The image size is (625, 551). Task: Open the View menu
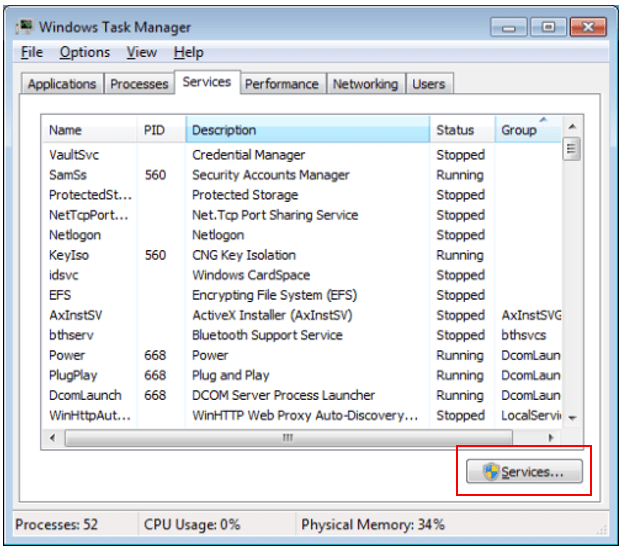(142, 52)
